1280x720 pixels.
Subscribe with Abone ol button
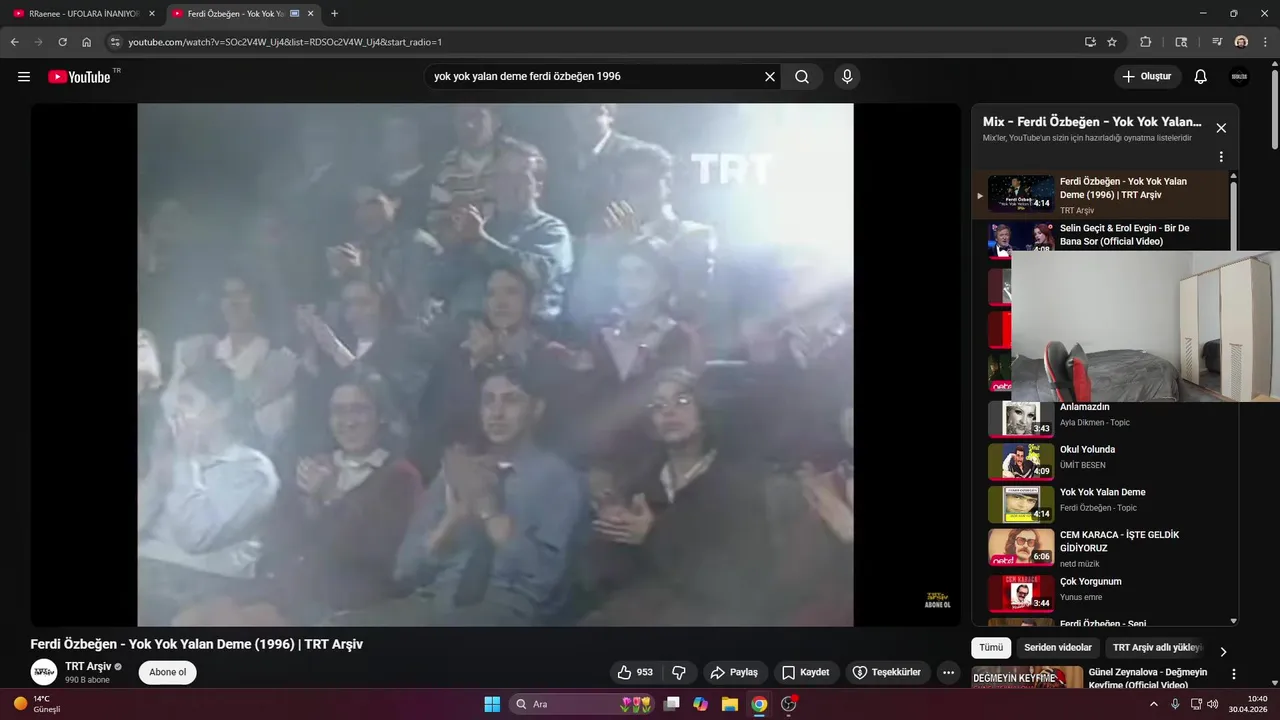pyautogui.click(x=167, y=672)
